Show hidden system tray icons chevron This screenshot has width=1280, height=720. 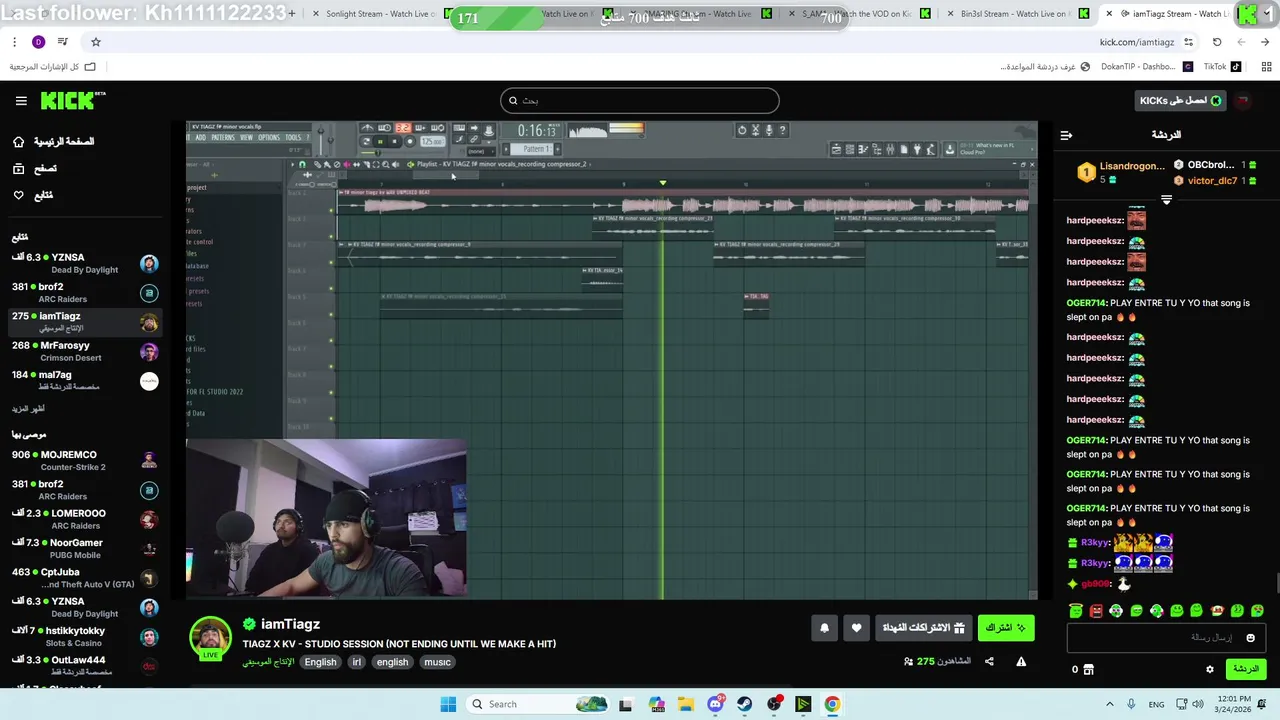click(1109, 704)
